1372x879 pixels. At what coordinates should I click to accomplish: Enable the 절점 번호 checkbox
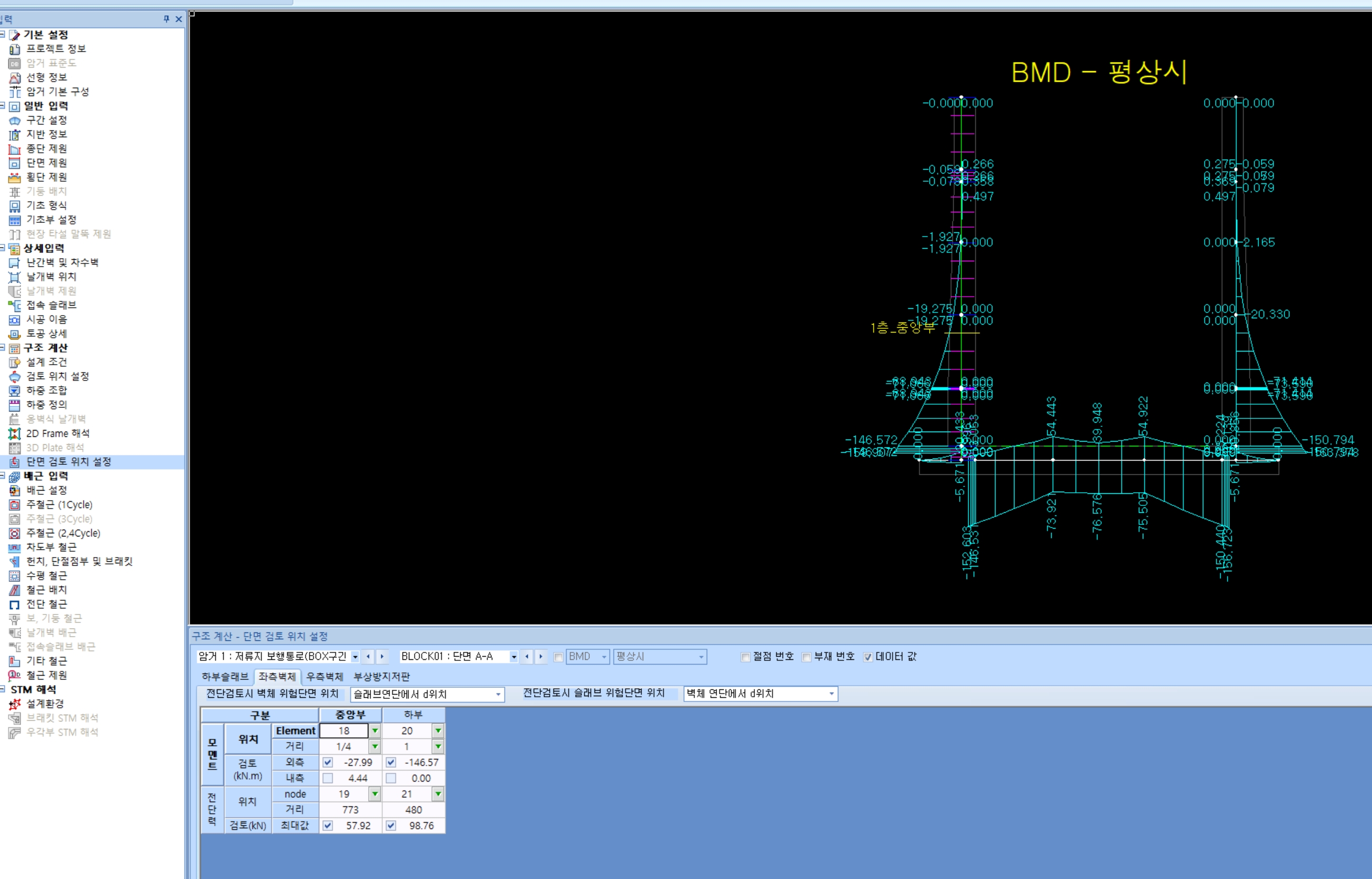[x=746, y=657]
